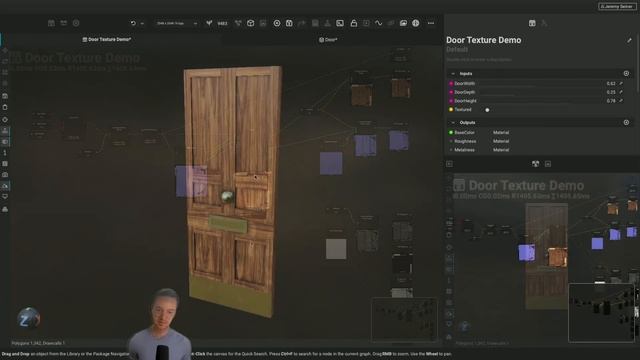Click the wave curve icon in the toolbar

378,23
